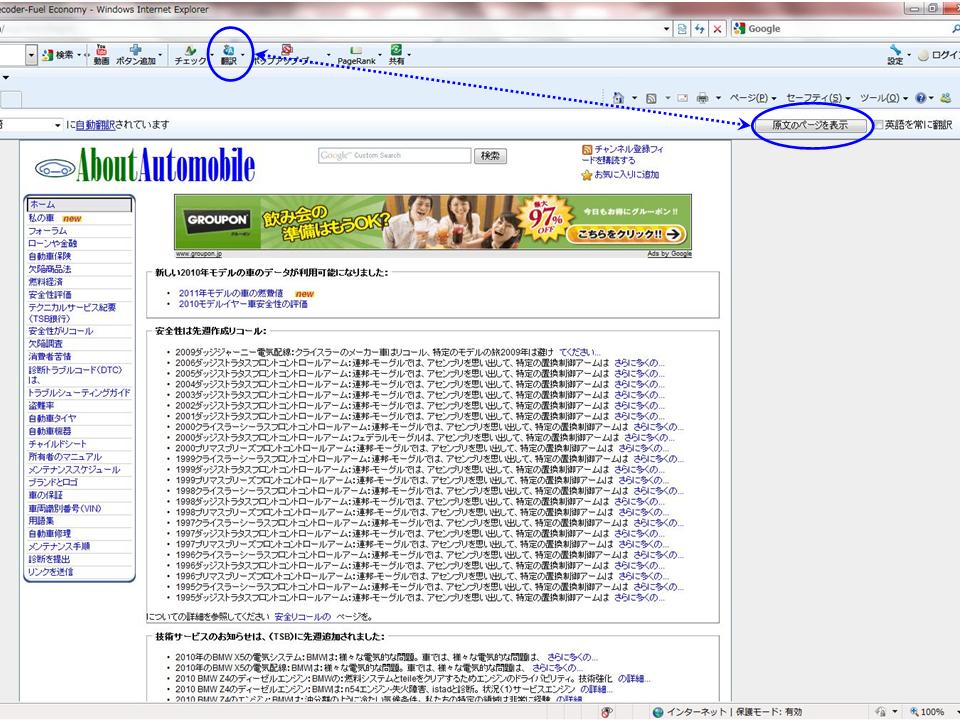Screen dimensions: 960x720
Task: Click the RSS channel subscription icon on page
Action: coord(587,149)
